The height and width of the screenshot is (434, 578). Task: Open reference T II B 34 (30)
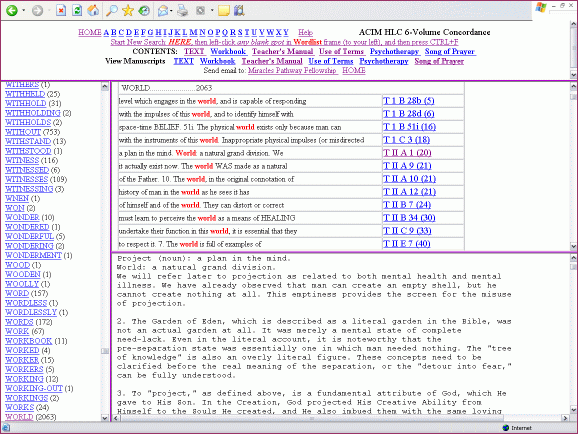409,218
